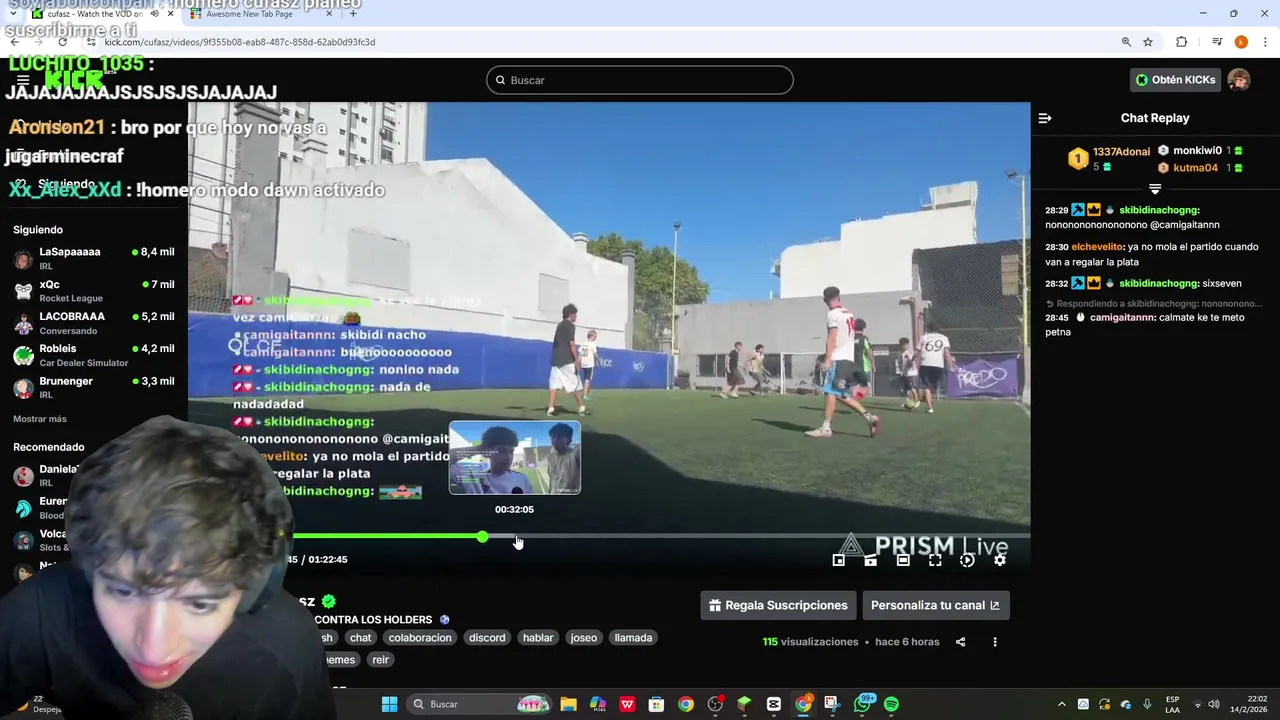The width and height of the screenshot is (1280, 720).
Task: Show hidden system tray icons
Action: pyautogui.click(x=1062, y=704)
